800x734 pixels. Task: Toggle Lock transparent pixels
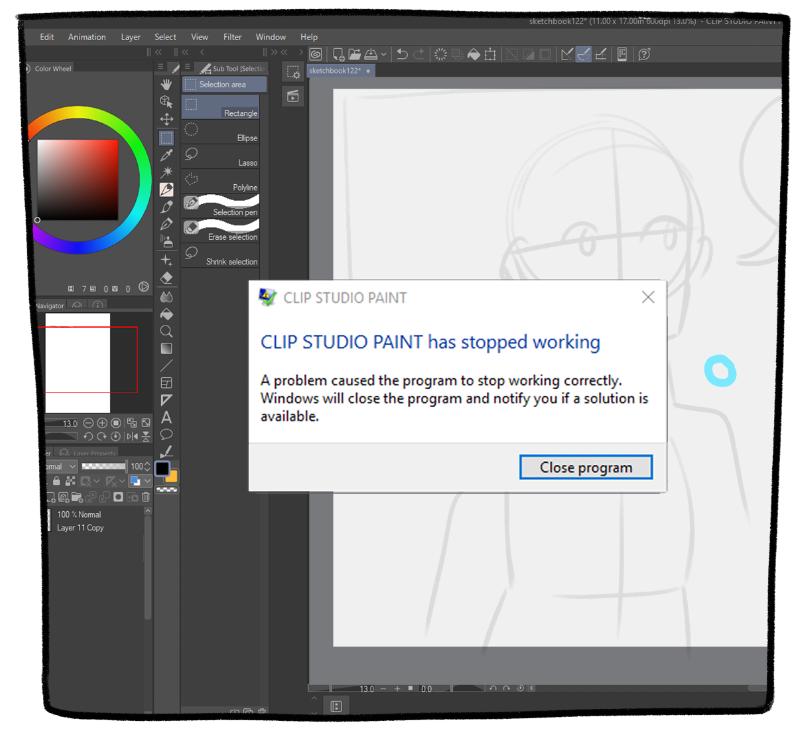click(x=70, y=481)
